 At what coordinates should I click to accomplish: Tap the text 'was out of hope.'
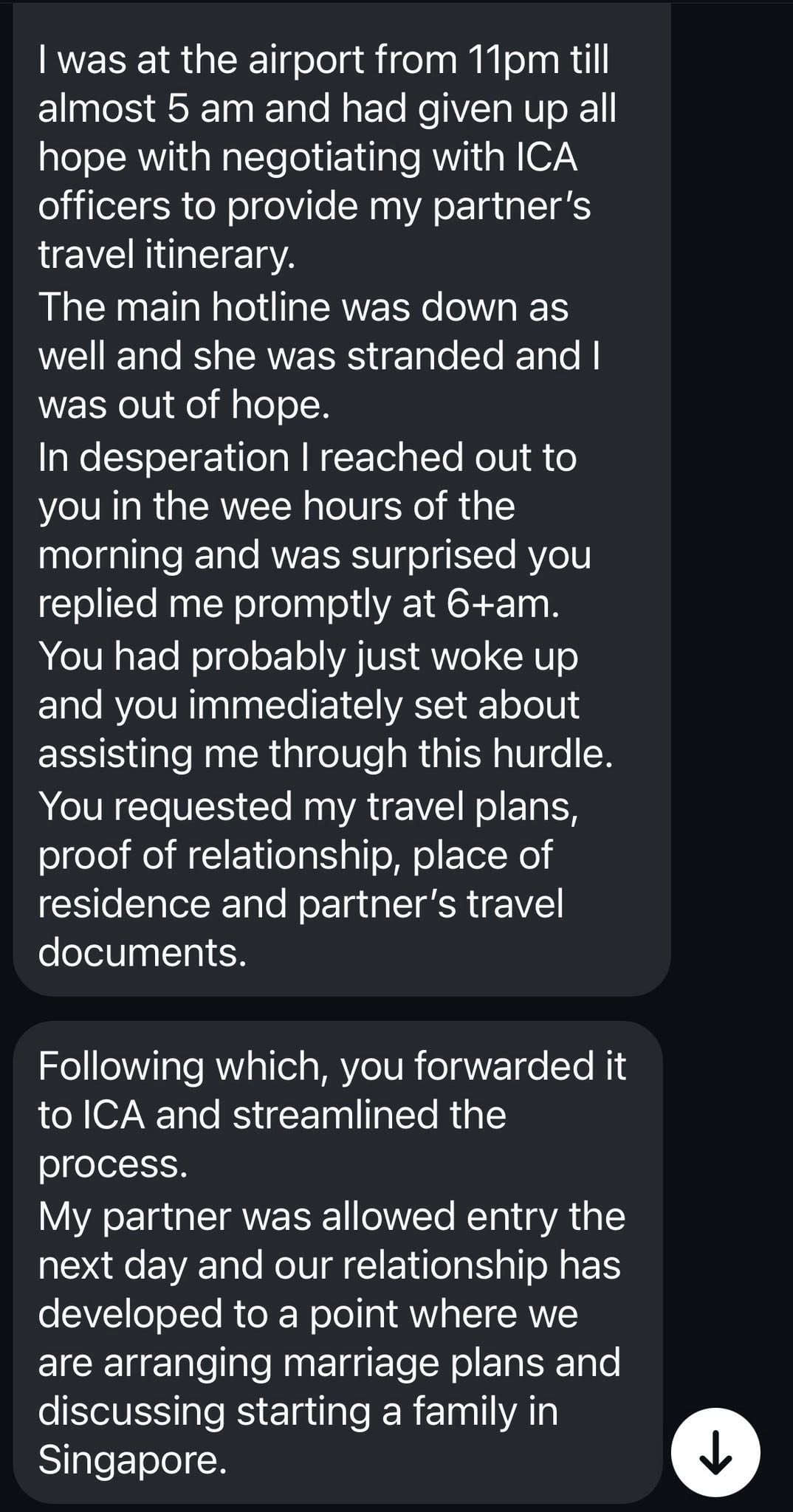(x=183, y=405)
